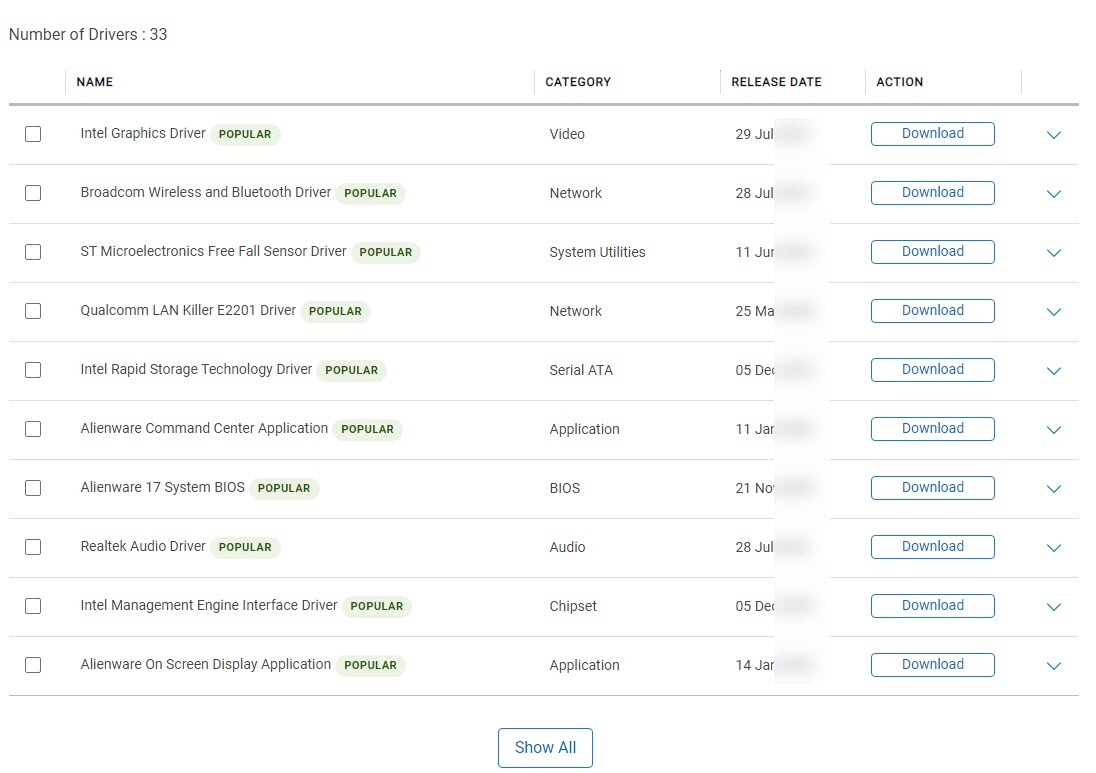The image size is (1096, 773).
Task: Select the Realtek Audio Driver checkbox
Action: (x=33, y=547)
